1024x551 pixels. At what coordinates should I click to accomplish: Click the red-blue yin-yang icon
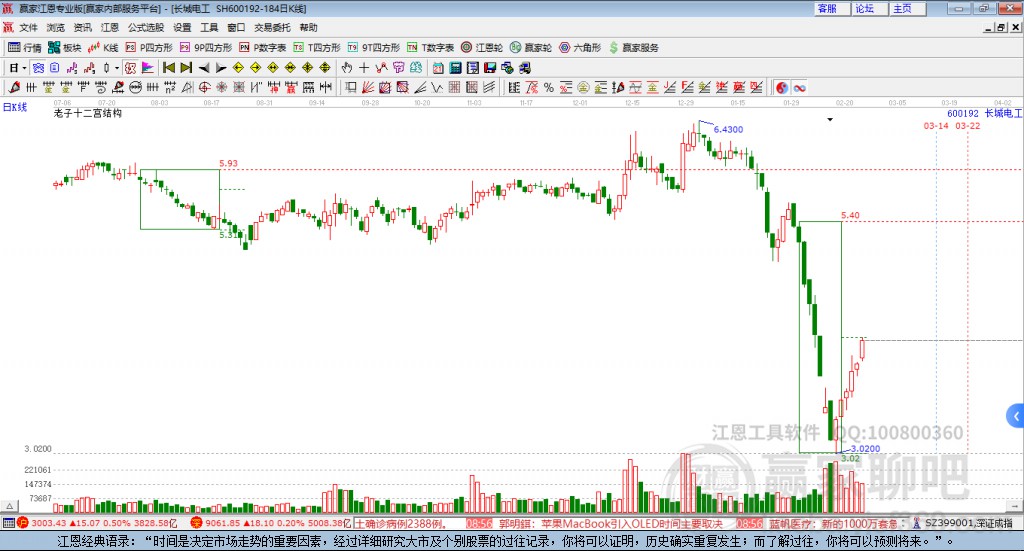tap(782, 87)
